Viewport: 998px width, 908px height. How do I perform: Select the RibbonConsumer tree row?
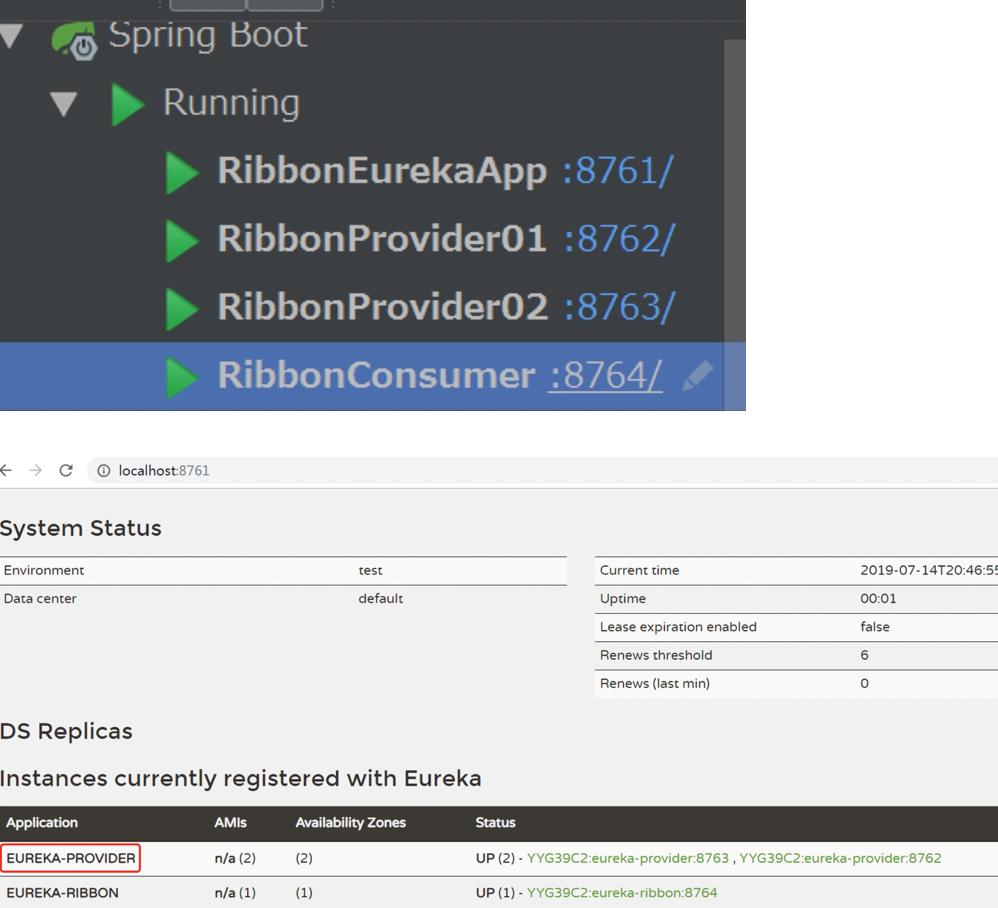point(372,377)
